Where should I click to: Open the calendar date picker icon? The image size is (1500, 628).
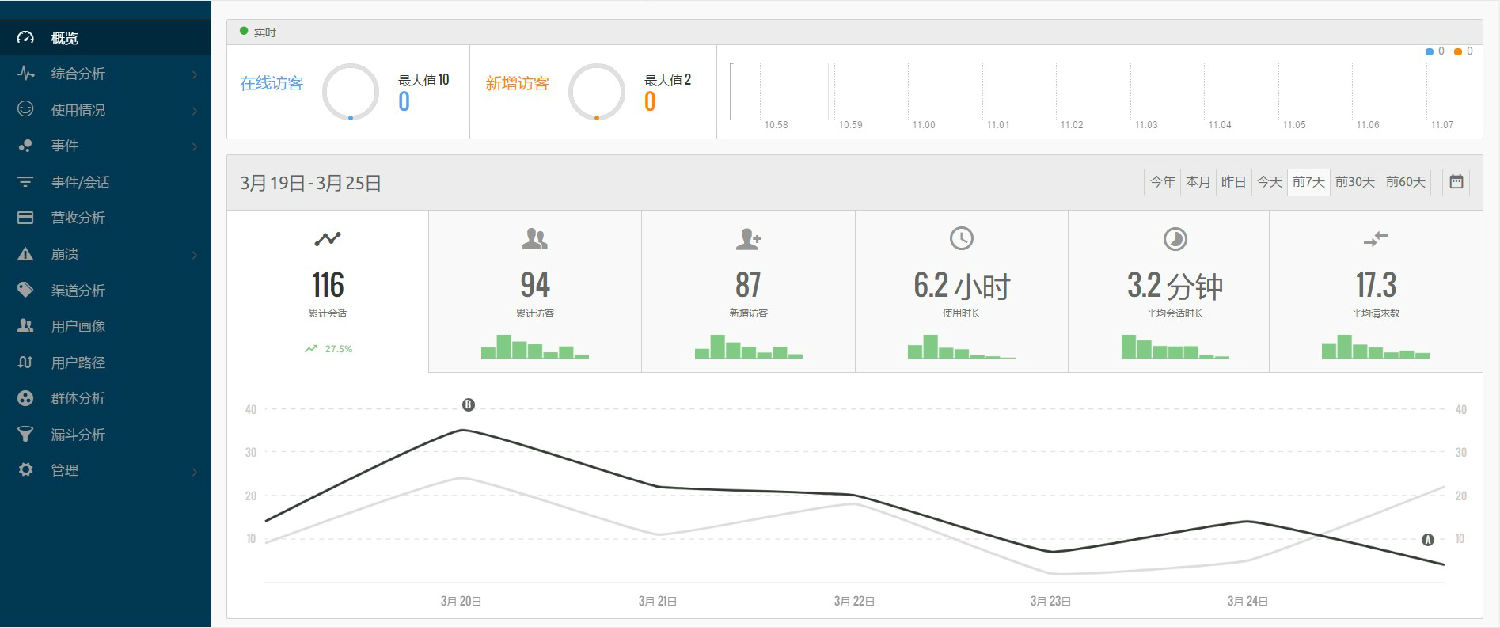pos(1456,182)
